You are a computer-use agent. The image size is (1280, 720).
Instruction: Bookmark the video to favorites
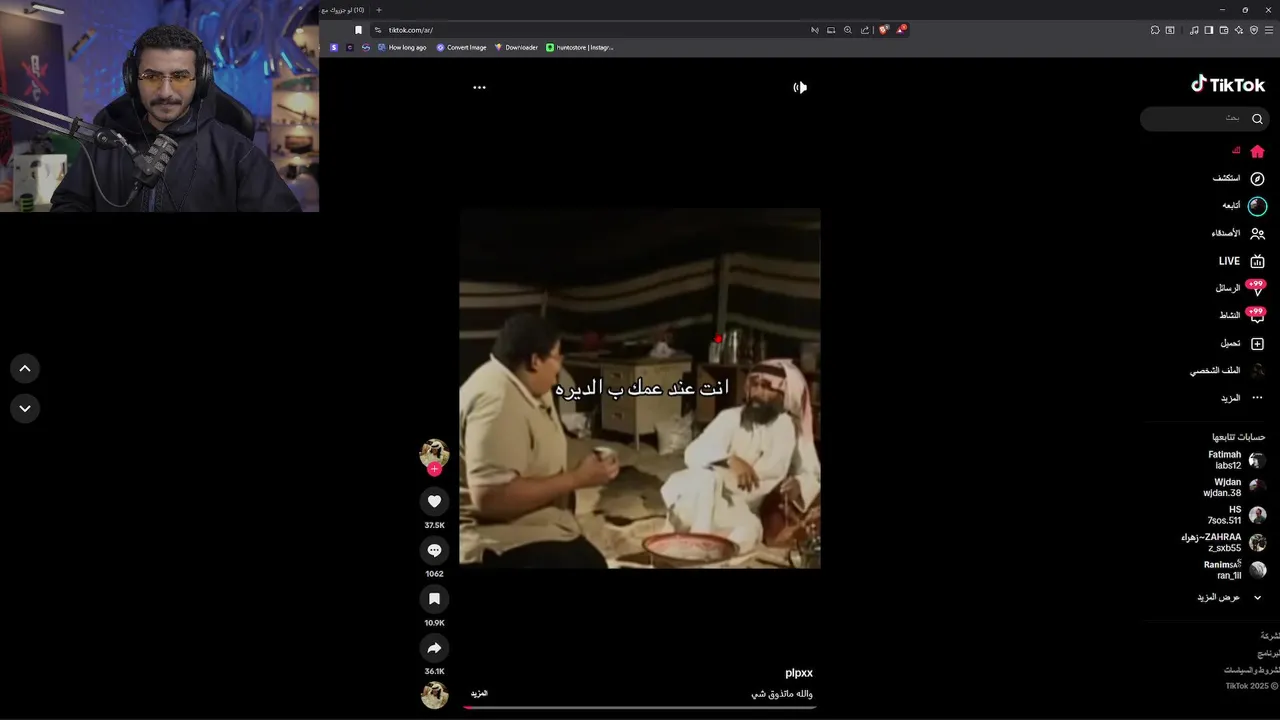(x=434, y=599)
